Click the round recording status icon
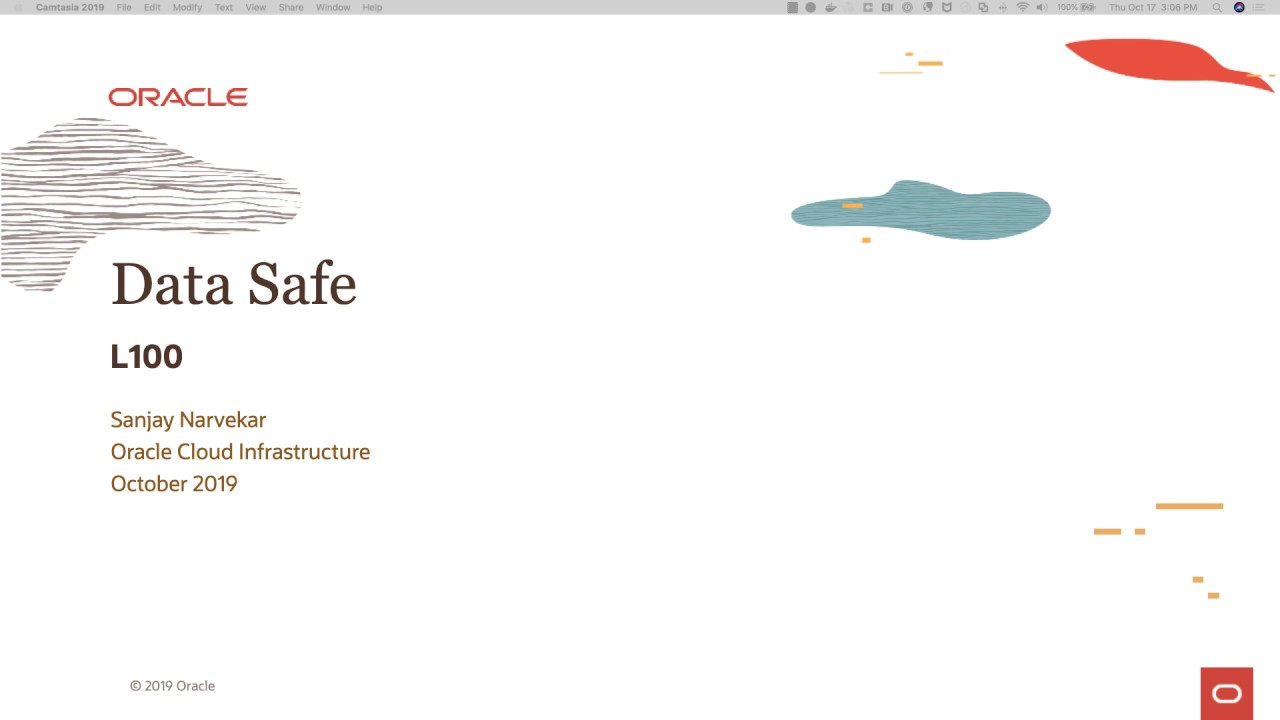The width and height of the screenshot is (1280, 720). [x=810, y=7]
